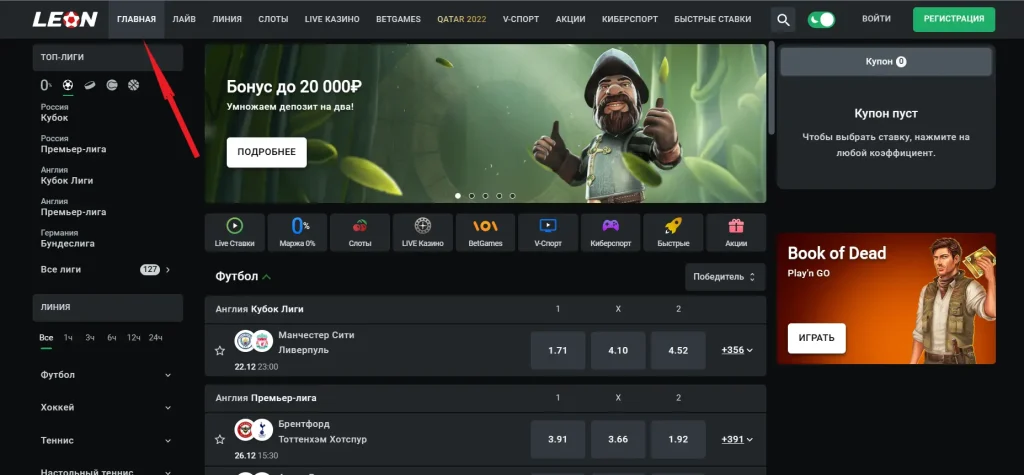Open the Линия tab
The width and height of the screenshot is (1024, 475).
click(x=227, y=20)
